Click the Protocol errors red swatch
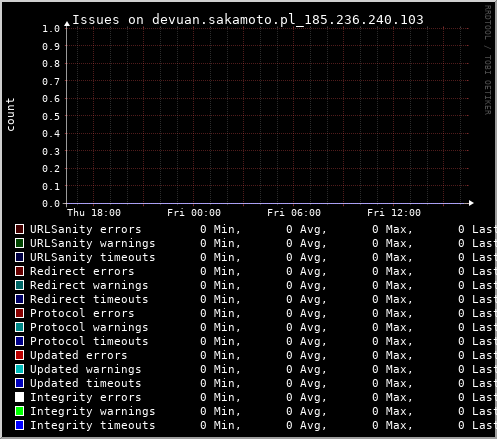This screenshot has width=497, height=439. (19, 313)
